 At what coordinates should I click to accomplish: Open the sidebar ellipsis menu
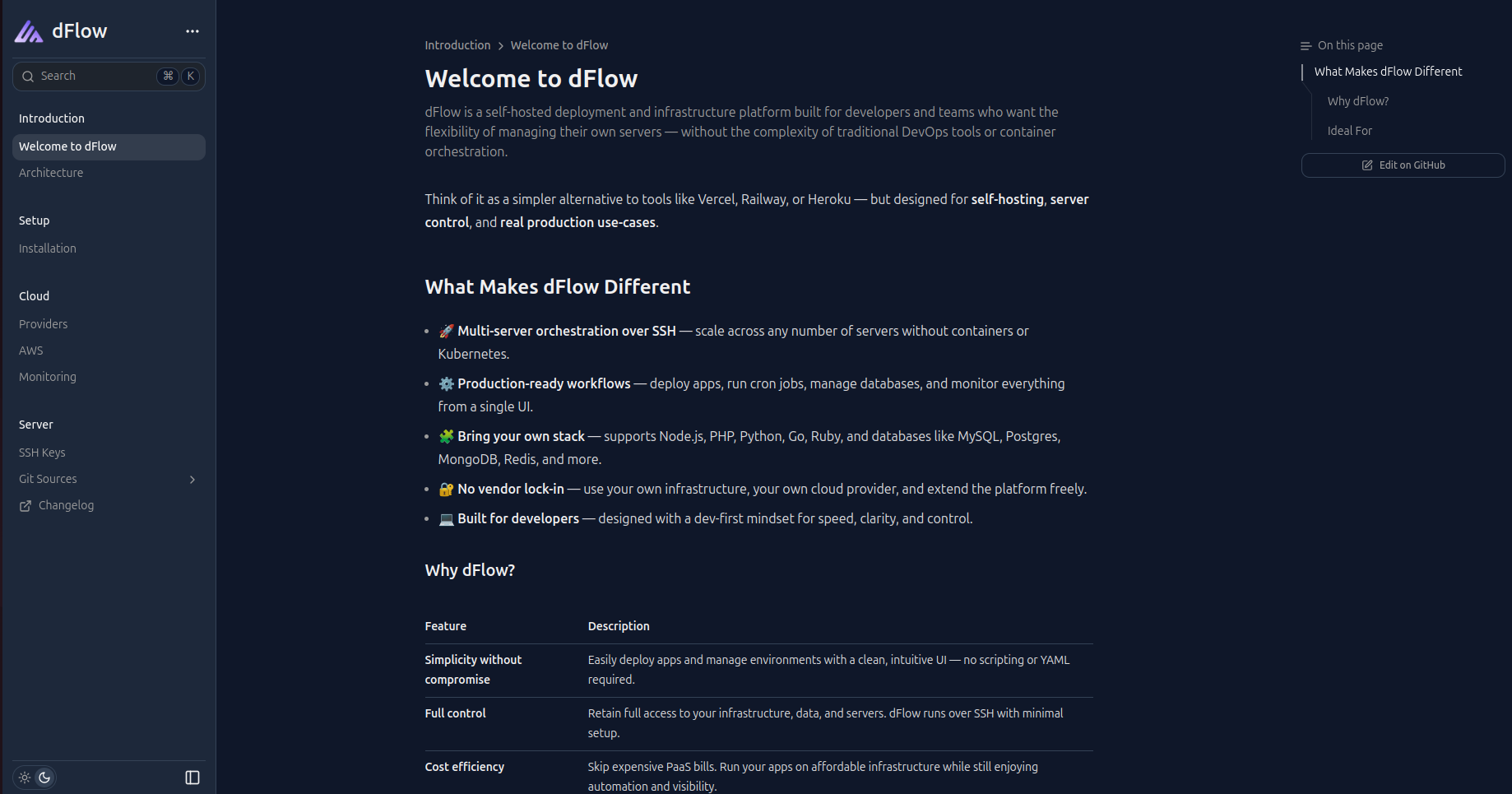click(x=192, y=31)
